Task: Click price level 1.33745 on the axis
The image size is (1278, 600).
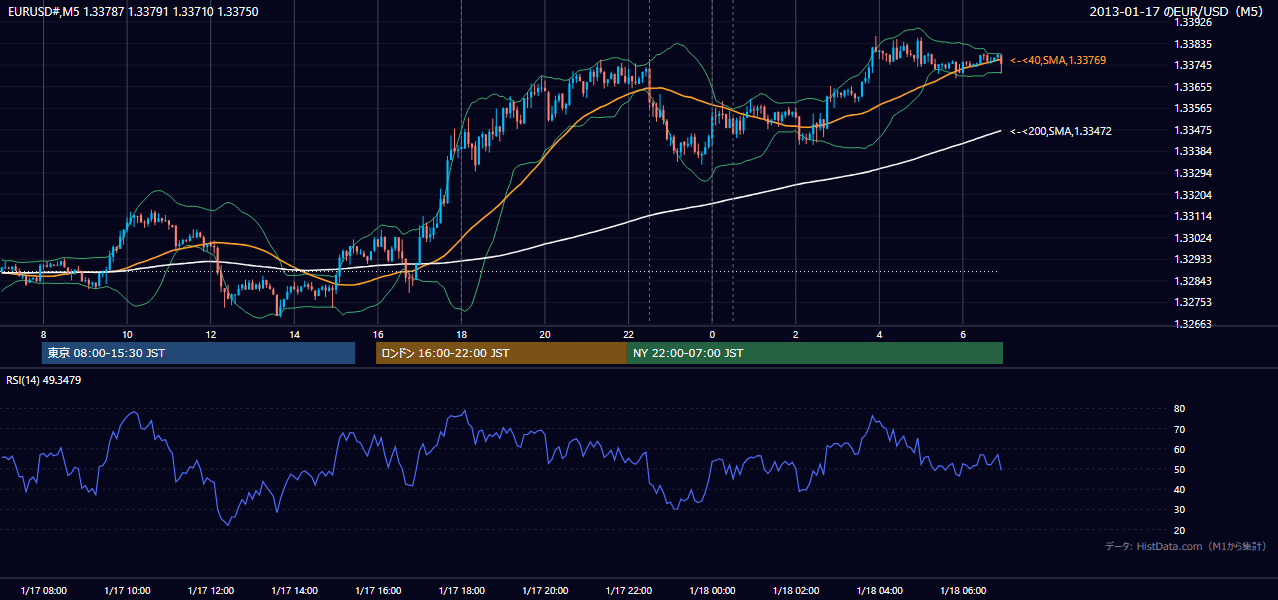Action: [x=1192, y=66]
